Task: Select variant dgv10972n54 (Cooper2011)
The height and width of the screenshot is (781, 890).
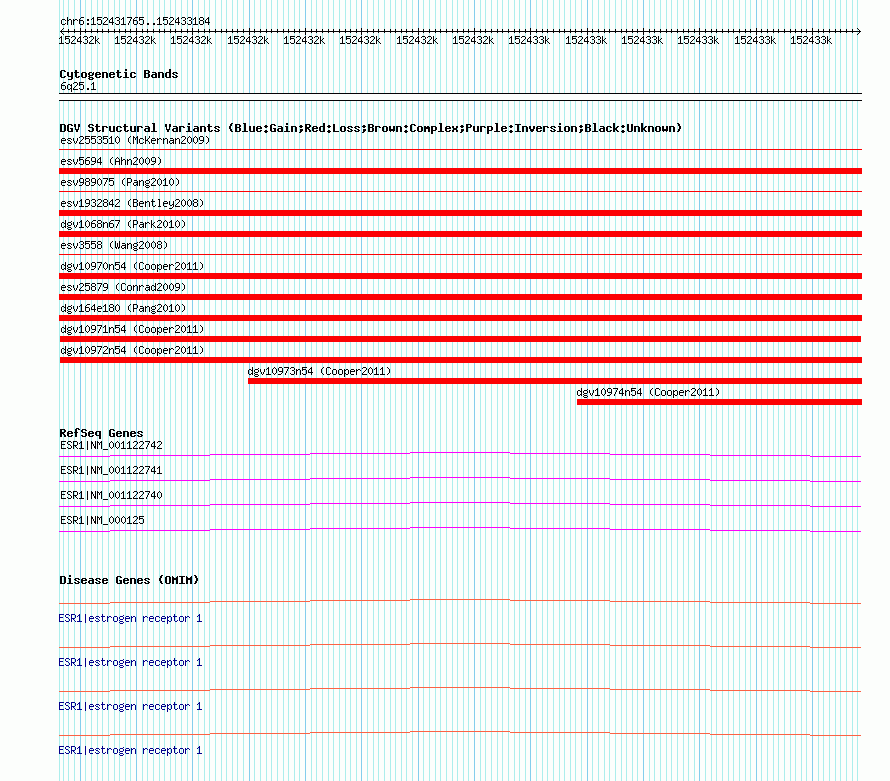Action: 132,350
